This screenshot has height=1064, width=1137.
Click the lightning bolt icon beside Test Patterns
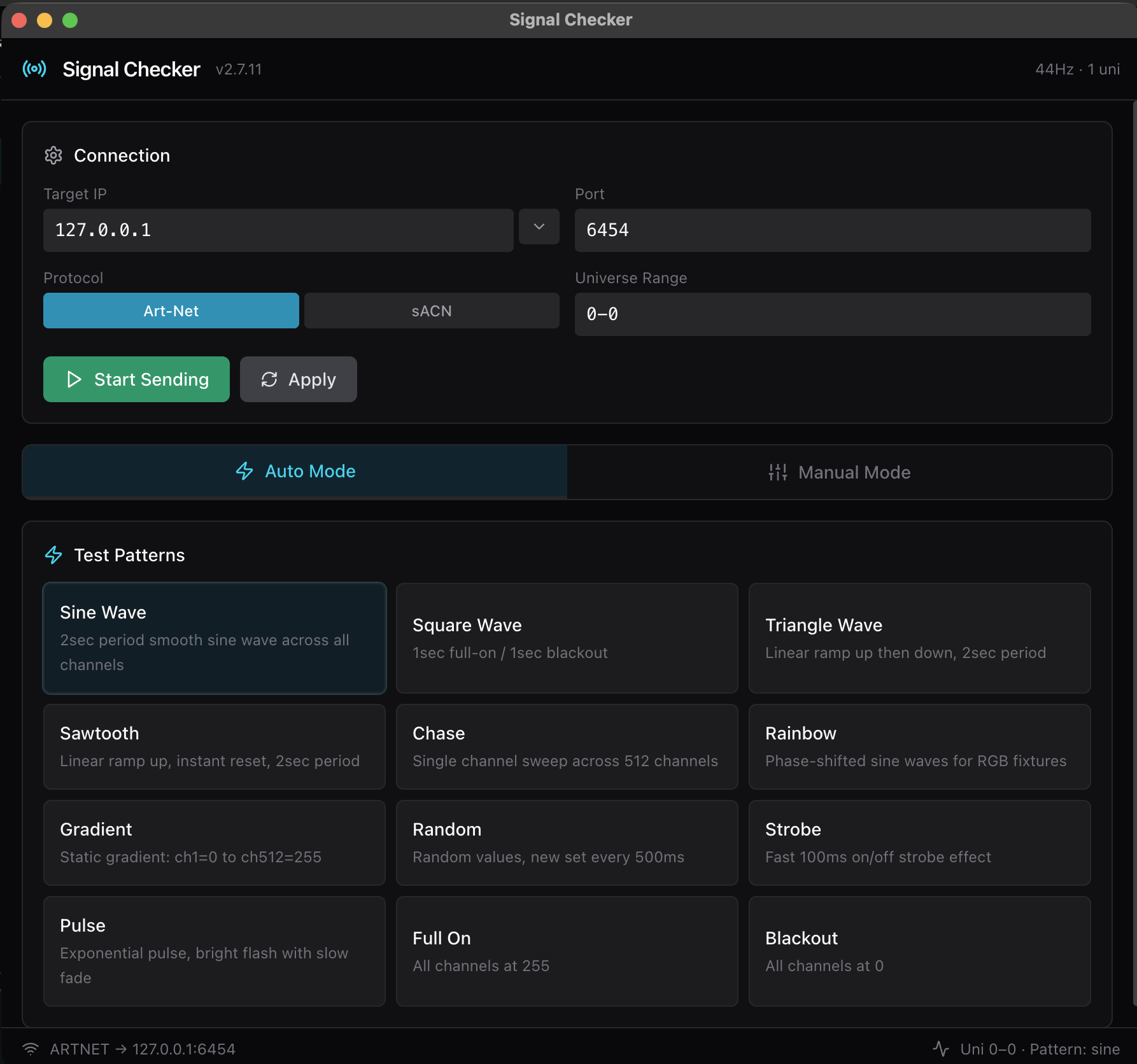pyautogui.click(x=53, y=555)
